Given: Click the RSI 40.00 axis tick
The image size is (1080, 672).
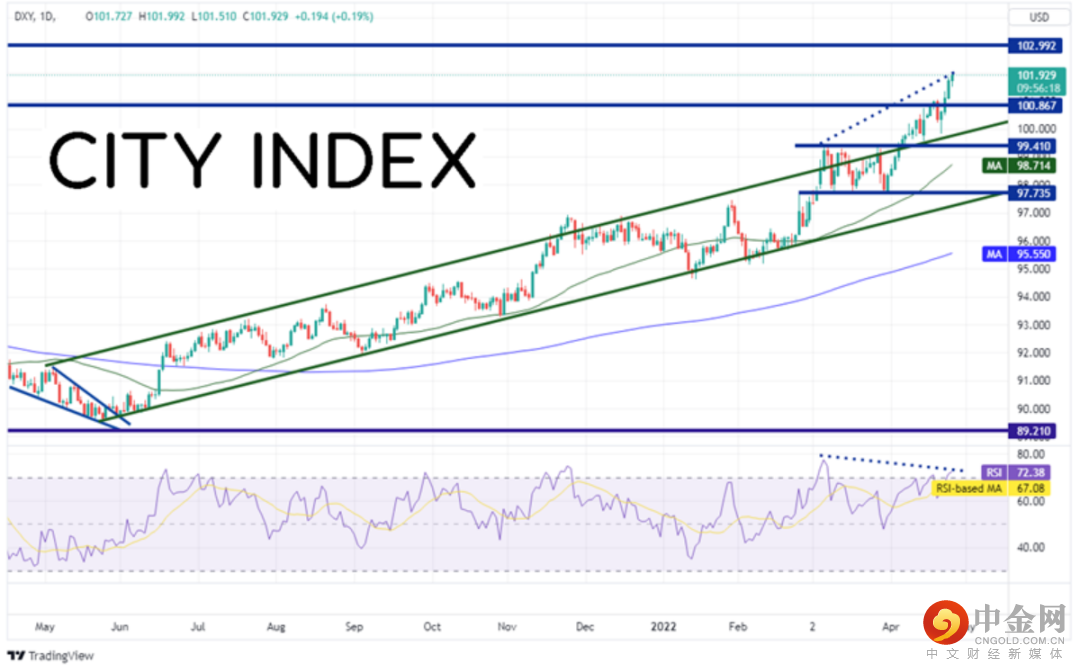Looking at the screenshot, I should click(1030, 547).
